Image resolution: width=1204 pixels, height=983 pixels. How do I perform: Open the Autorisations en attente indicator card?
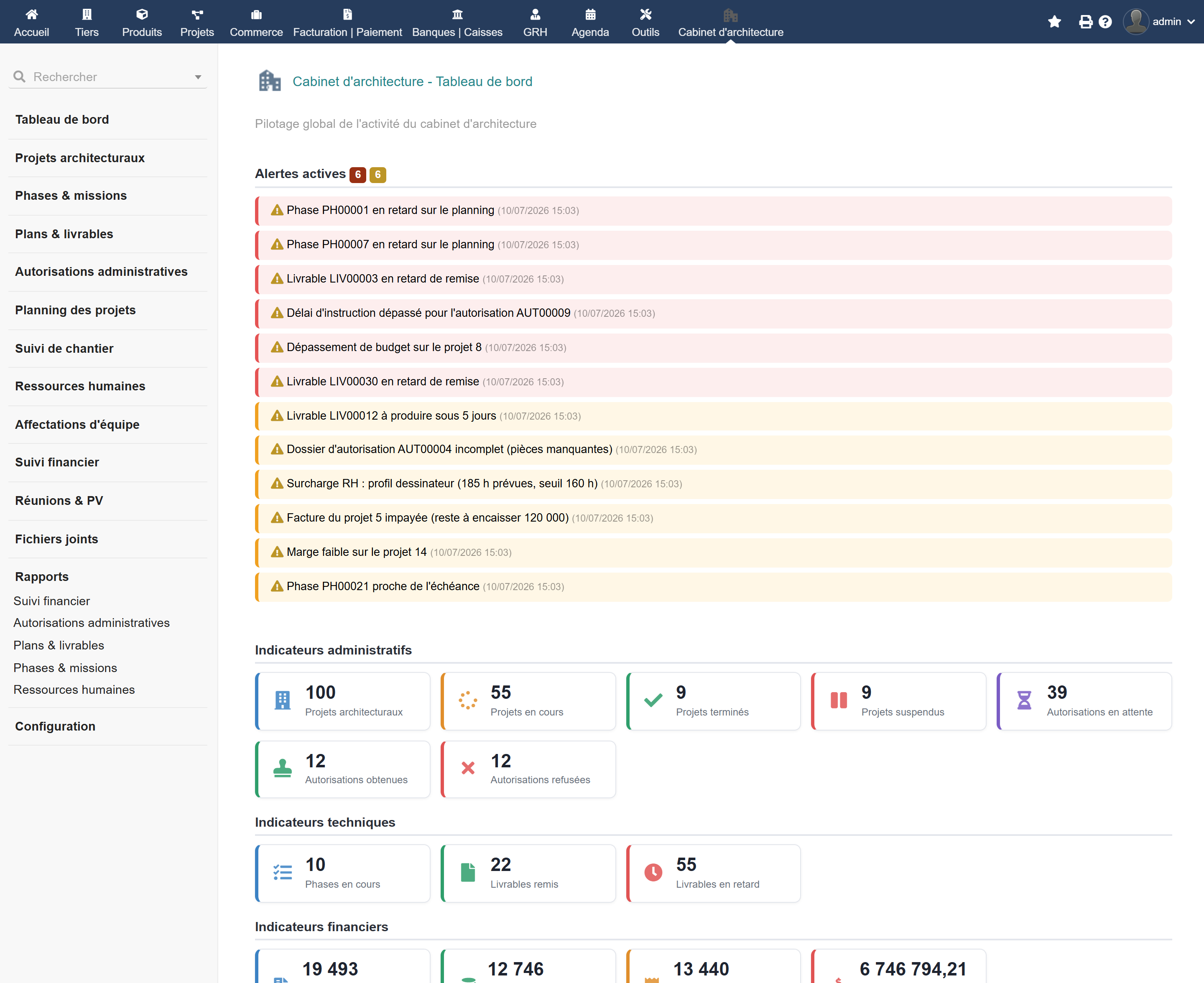coord(1084,701)
